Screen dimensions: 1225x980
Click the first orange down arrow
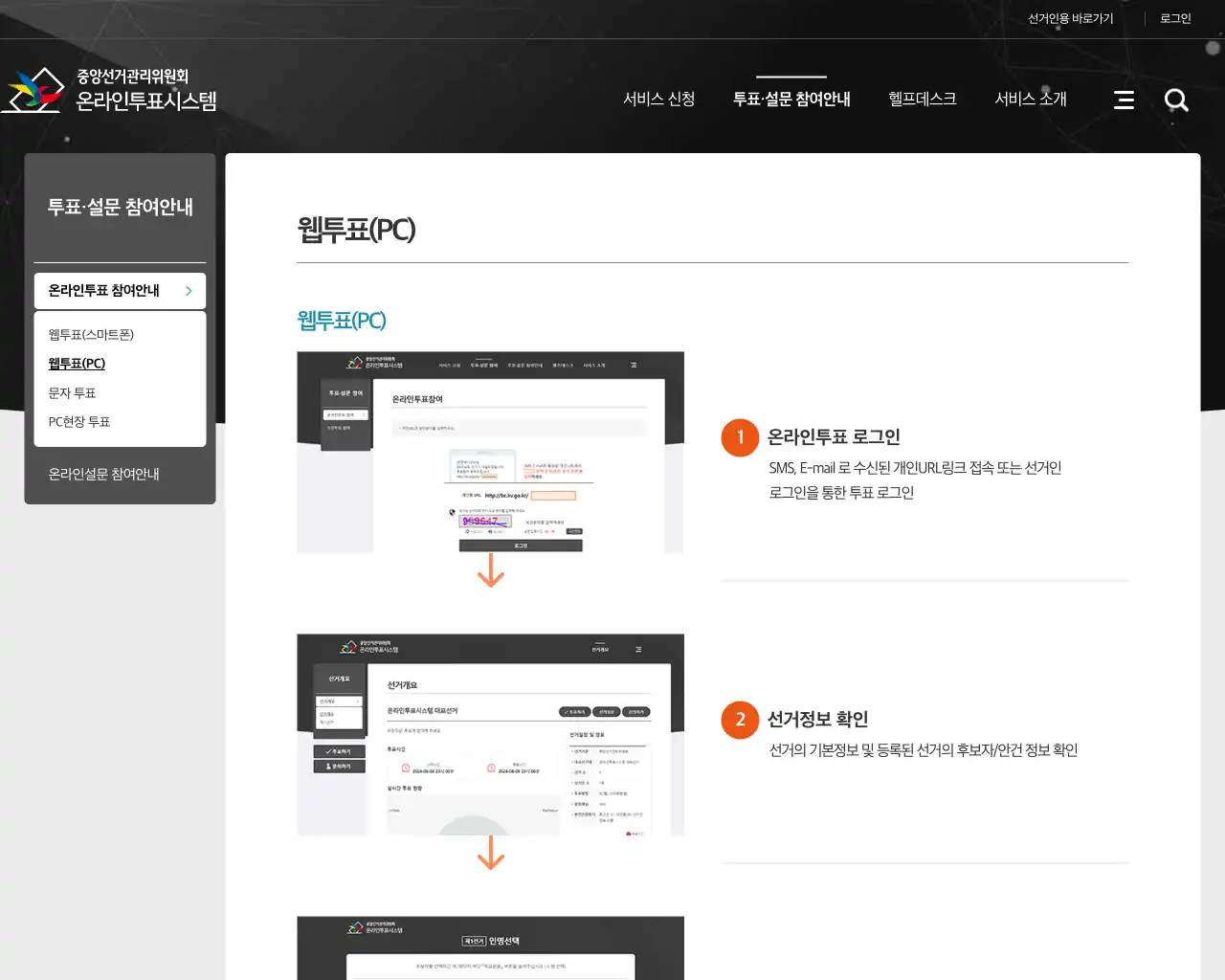[492, 572]
